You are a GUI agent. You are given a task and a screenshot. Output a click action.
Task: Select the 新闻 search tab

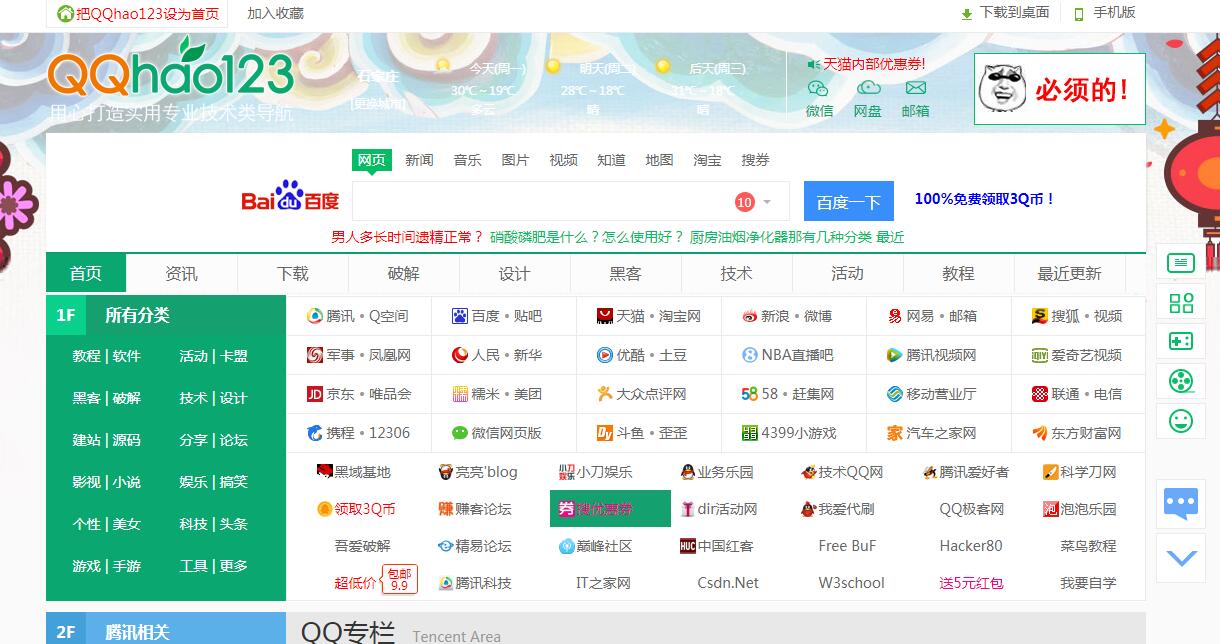point(419,160)
